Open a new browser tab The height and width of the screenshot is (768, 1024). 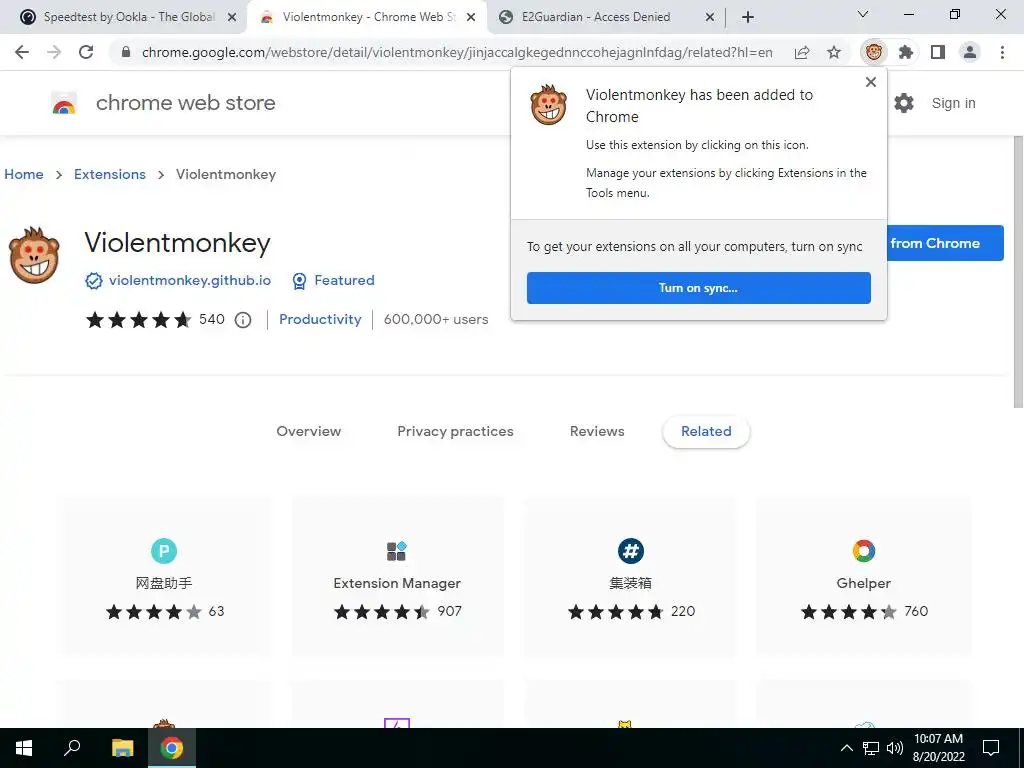coord(748,17)
